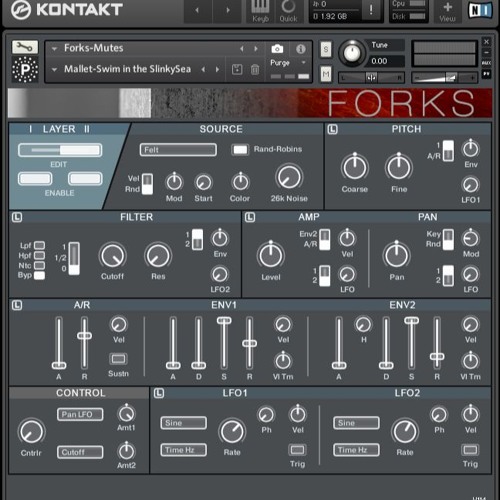The height and width of the screenshot is (500, 500).
Task: Select previous Forks-Mutes instrument arrow
Action: (242, 49)
